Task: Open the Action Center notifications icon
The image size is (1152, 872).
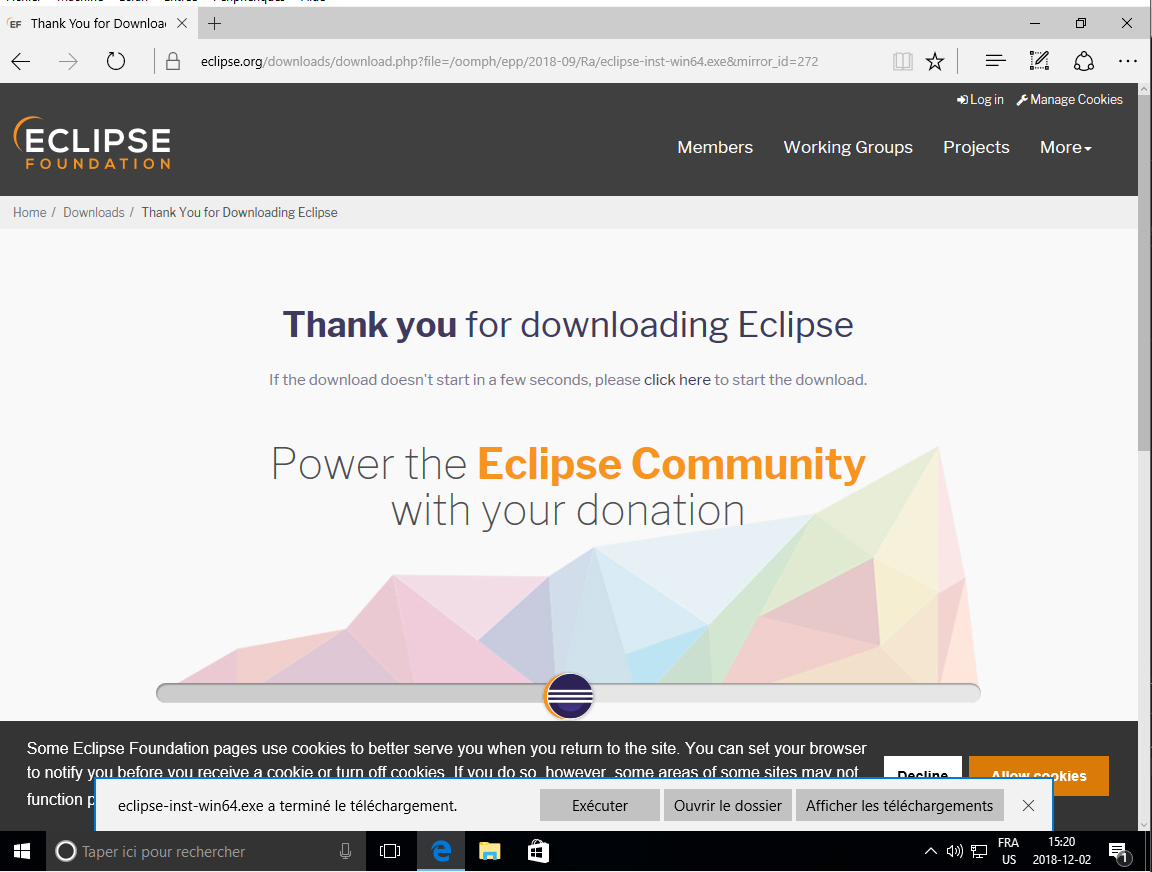Action: 1118,851
